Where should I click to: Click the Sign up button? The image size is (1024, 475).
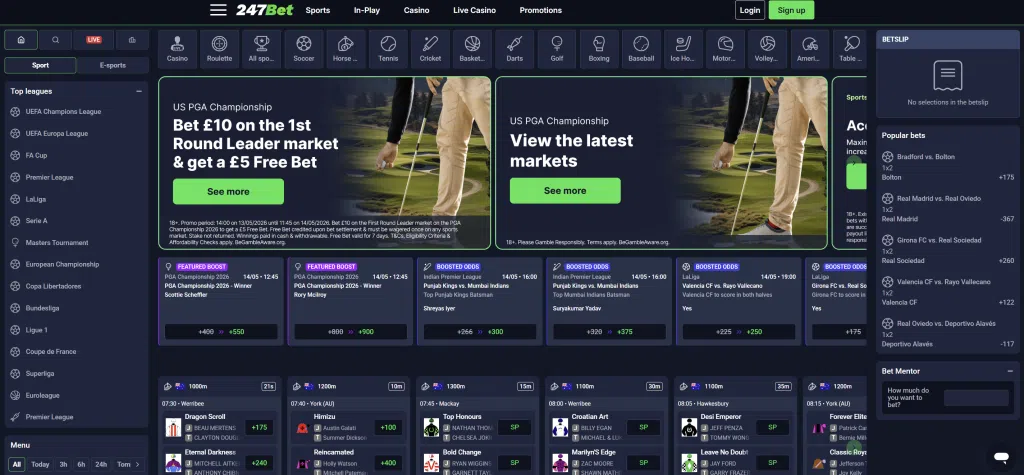(792, 10)
